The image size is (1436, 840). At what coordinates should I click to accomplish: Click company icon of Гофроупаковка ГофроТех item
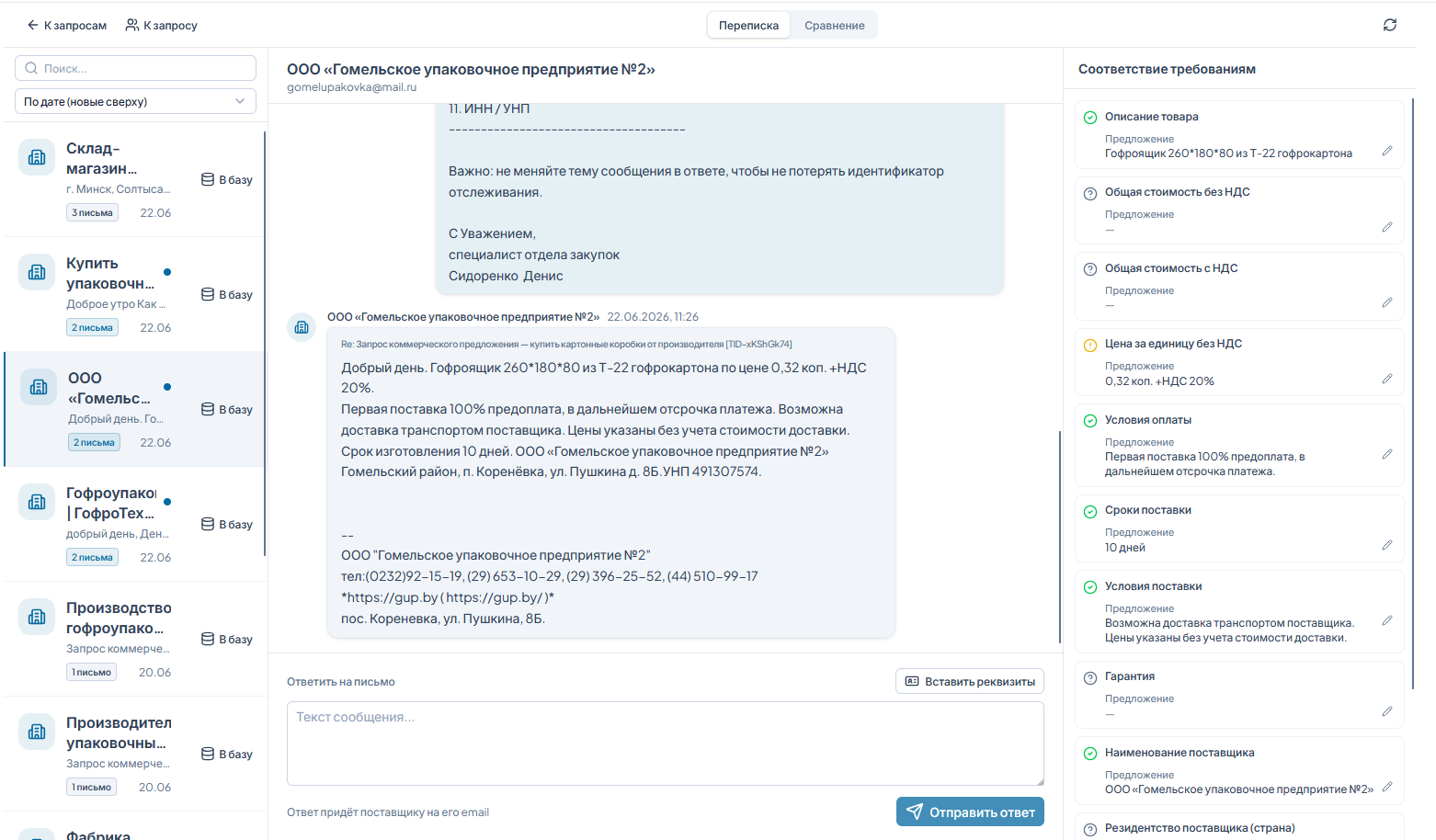click(x=37, y=502)
